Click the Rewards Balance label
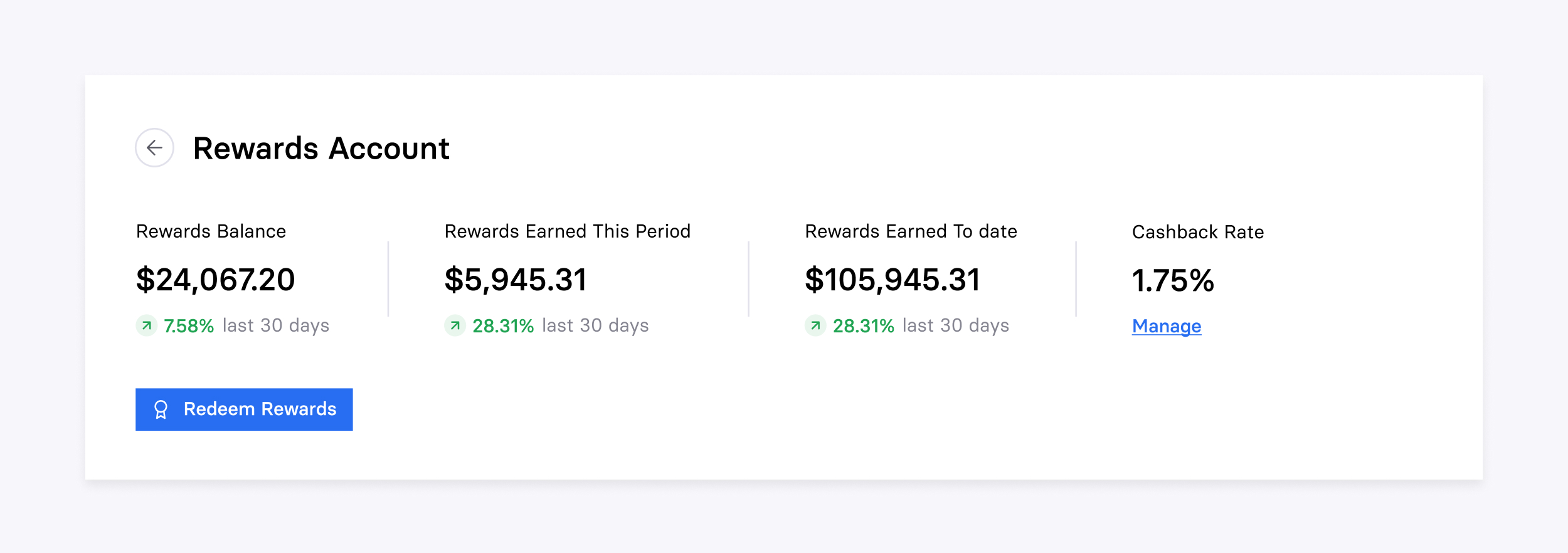Viewport: 1568px width, 553px height. point(211,231)
